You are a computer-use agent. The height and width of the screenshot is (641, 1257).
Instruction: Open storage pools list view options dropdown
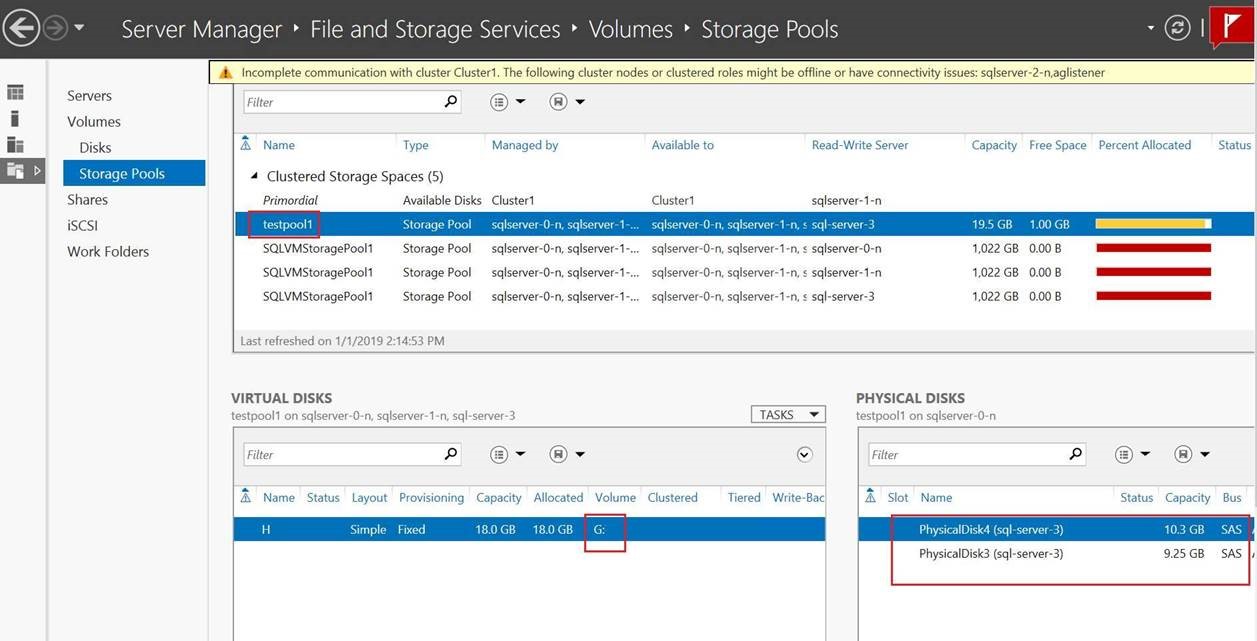click(x=508, y=102)
